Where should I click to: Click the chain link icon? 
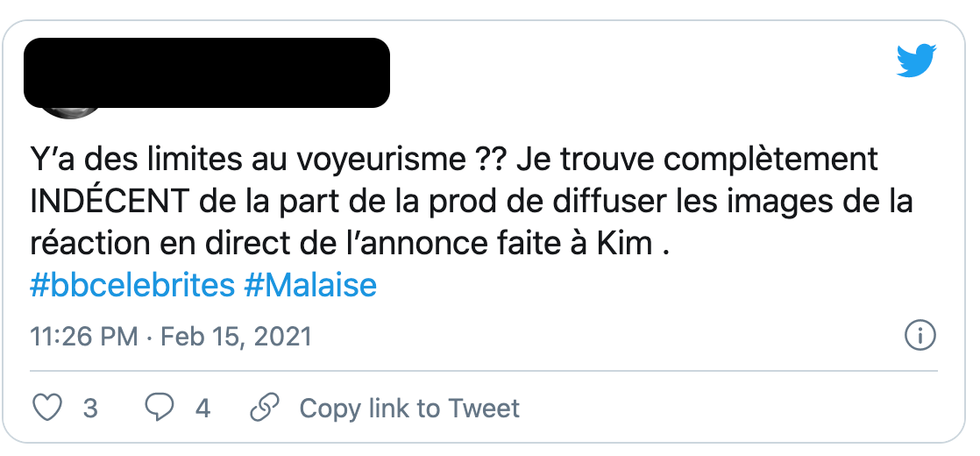(x=264, y=408)
